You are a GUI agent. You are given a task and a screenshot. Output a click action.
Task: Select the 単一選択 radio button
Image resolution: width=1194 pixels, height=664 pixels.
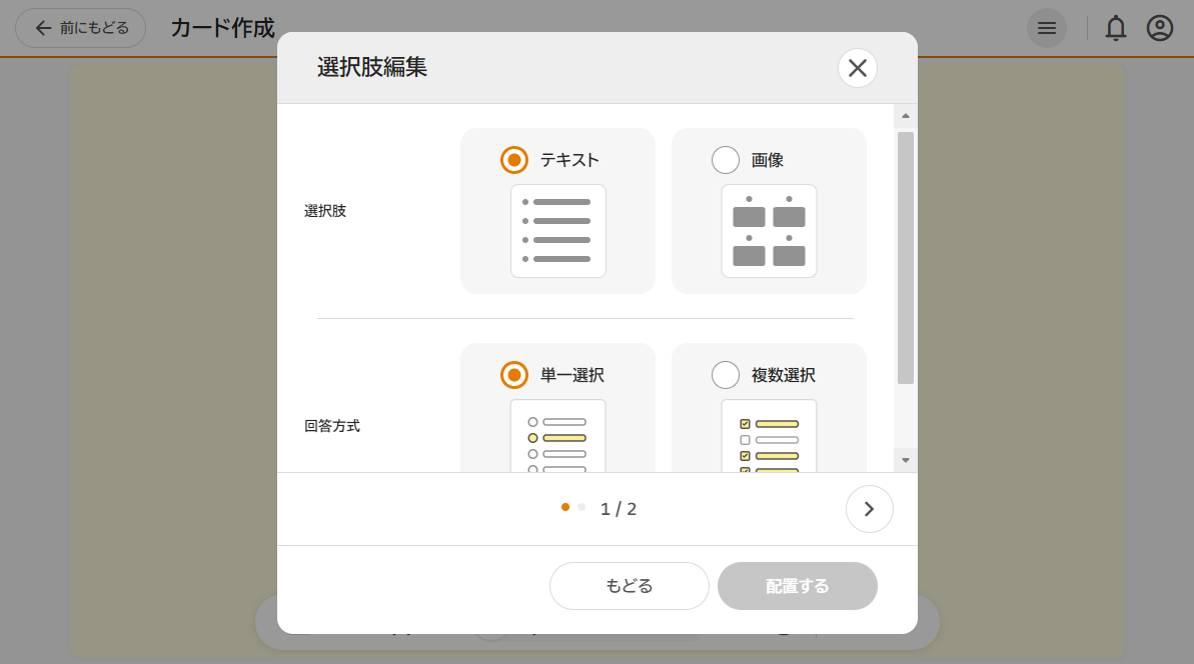tap(513, 375)
